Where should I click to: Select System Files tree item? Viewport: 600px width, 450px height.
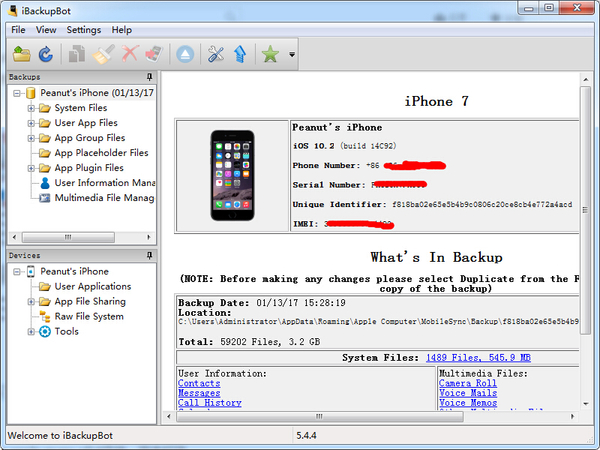pos(81,108)
